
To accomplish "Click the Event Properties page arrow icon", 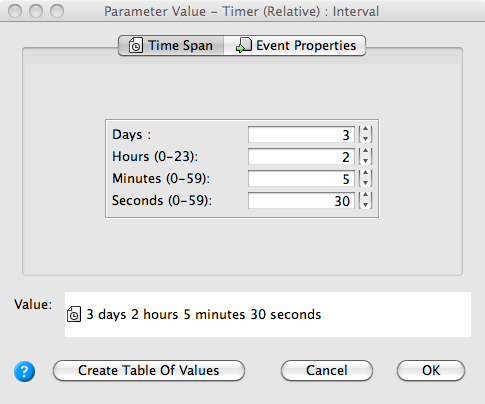I will (244, 45).
